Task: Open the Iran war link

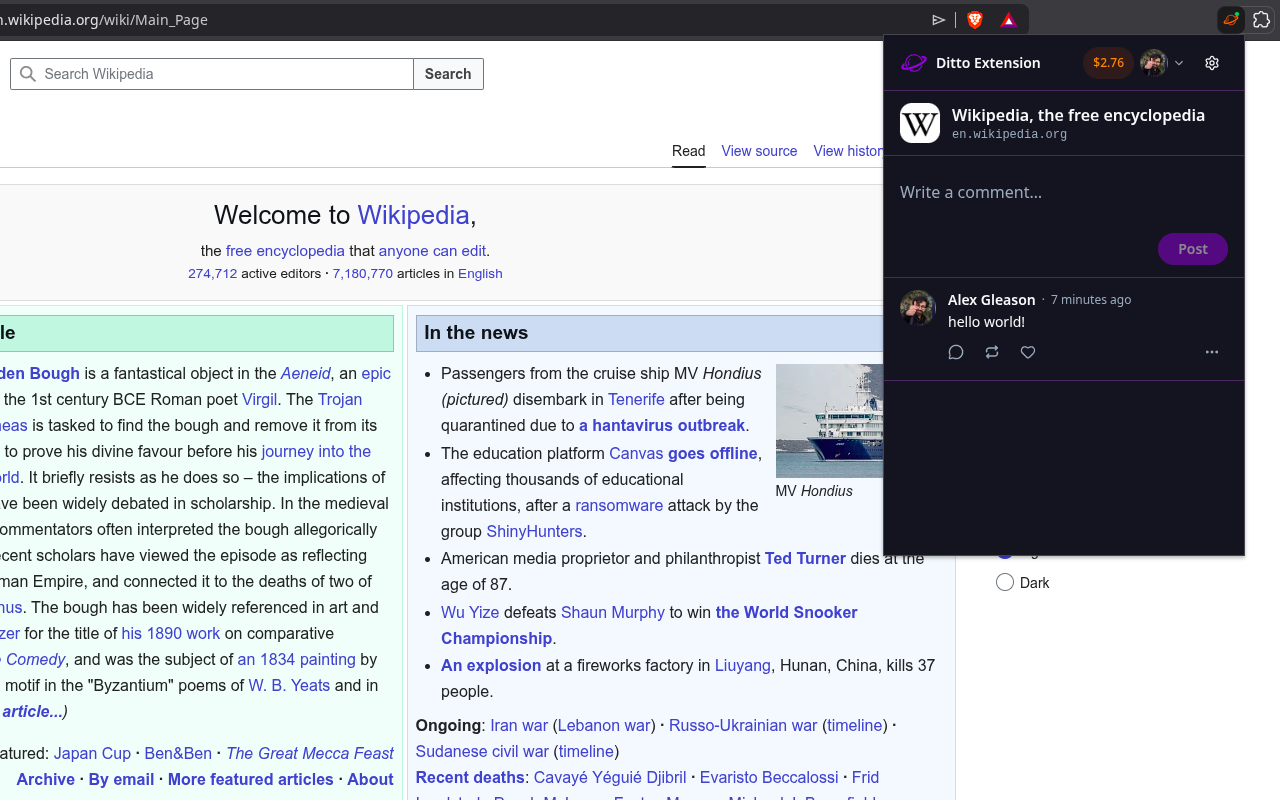Action: click(x=519, y=725)
